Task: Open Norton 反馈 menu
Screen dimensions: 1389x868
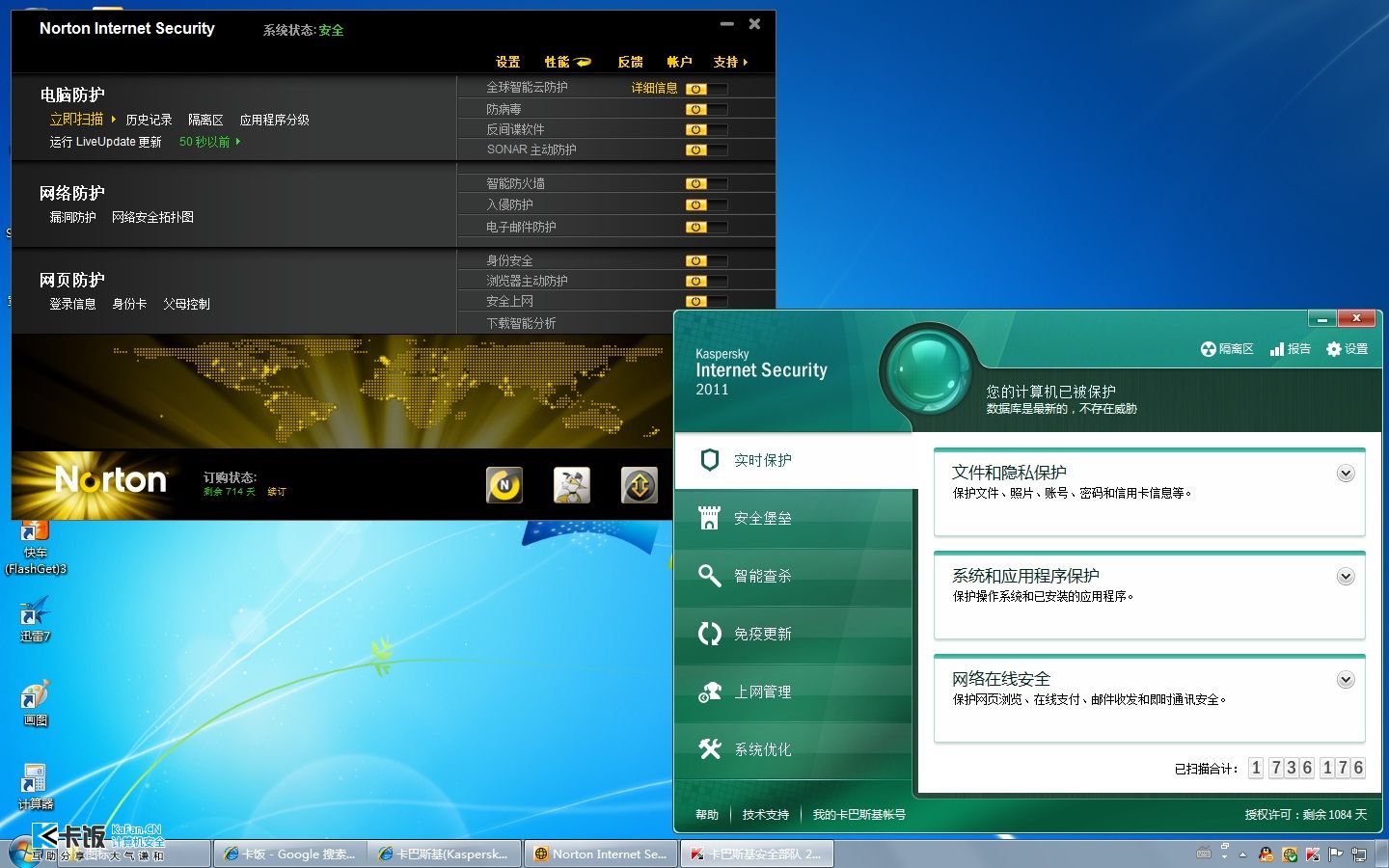Action: (631, 62)
